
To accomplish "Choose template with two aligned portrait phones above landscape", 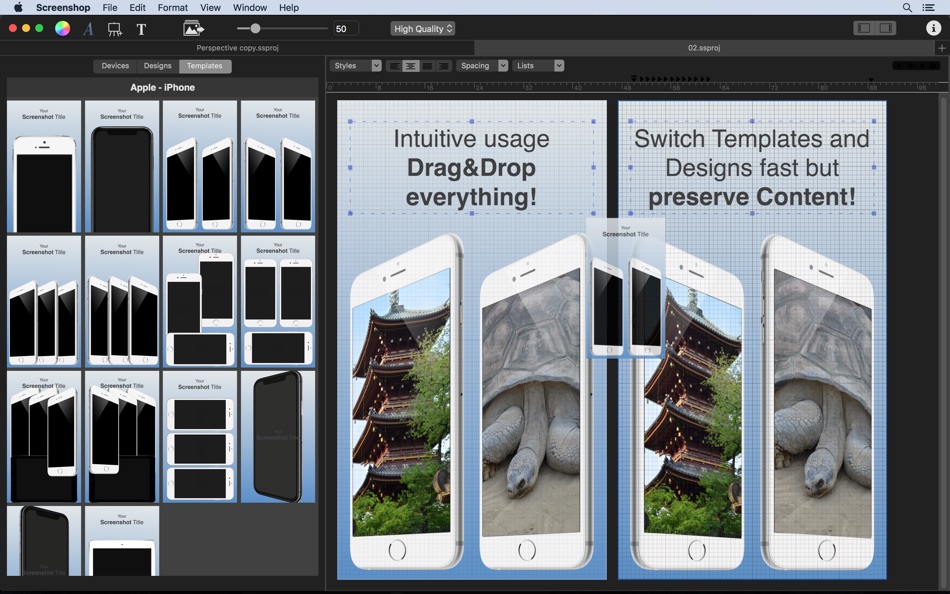I will [278, 301].
